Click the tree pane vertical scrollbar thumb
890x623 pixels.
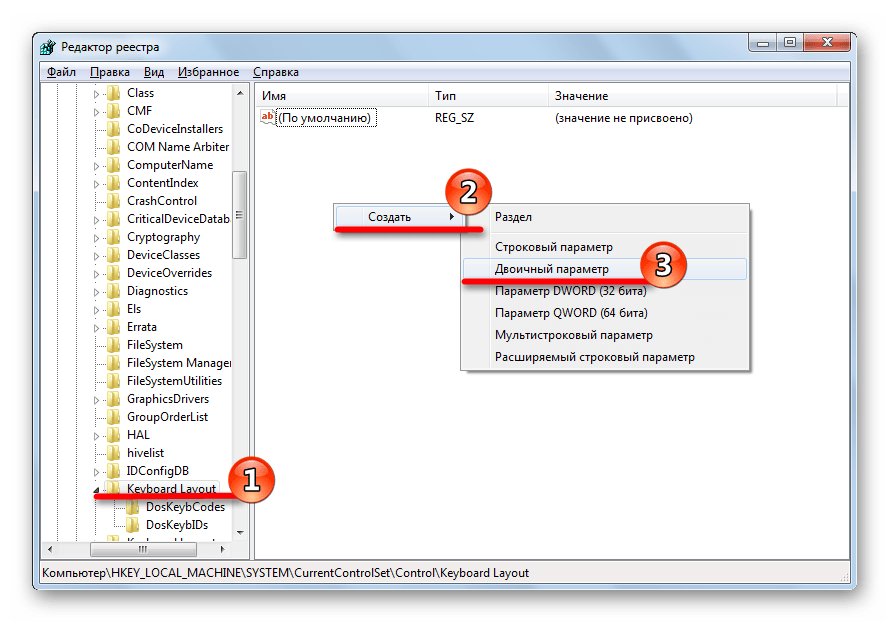click(239, 215)
